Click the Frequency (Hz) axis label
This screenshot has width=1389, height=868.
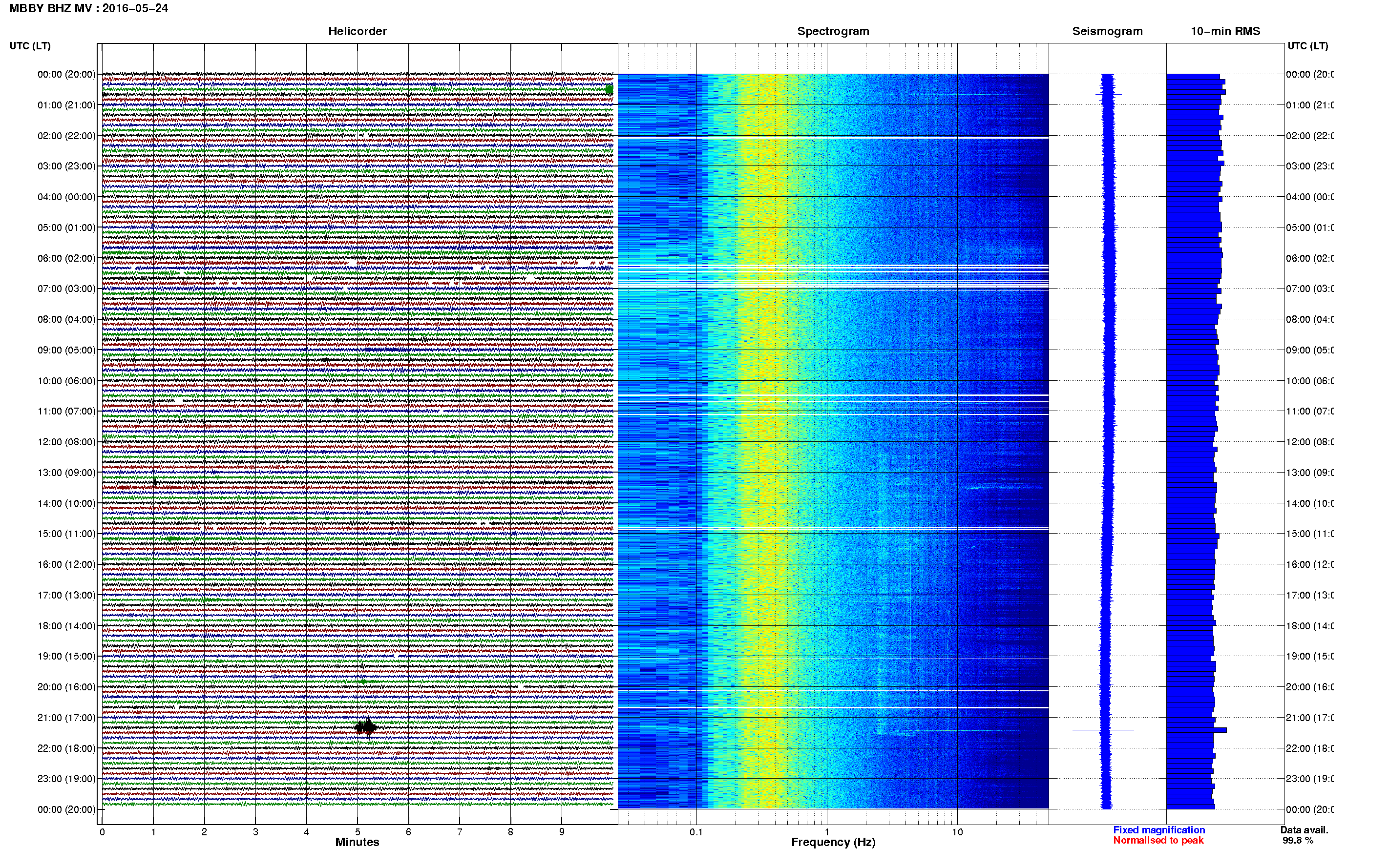833,842
